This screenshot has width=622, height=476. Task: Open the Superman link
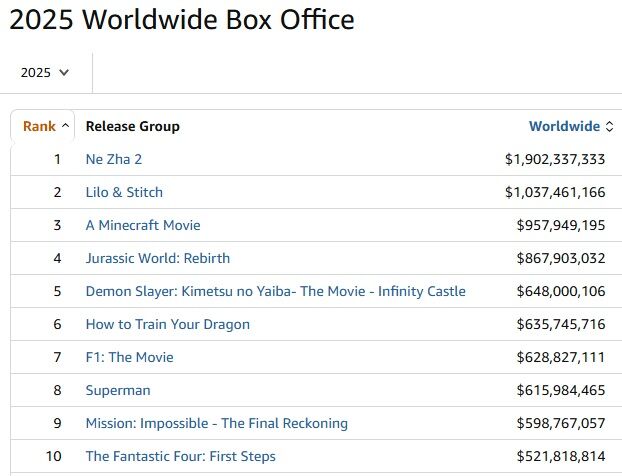(x=118, y=390)
